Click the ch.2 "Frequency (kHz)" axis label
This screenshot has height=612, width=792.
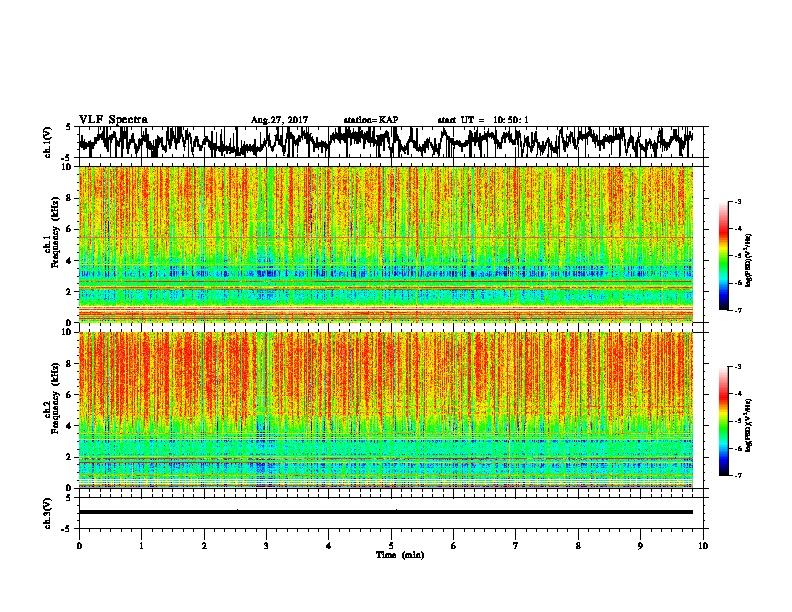point(55,398)
